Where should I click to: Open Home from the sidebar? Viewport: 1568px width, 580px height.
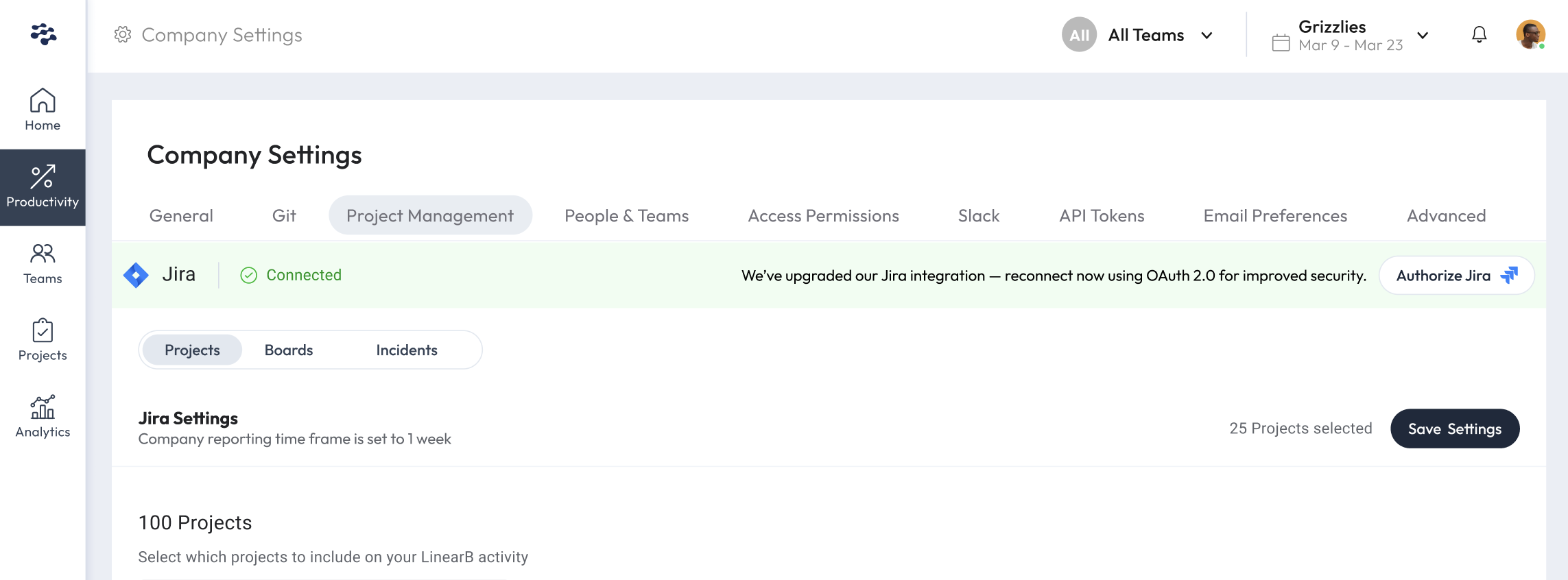click(43, 110)
